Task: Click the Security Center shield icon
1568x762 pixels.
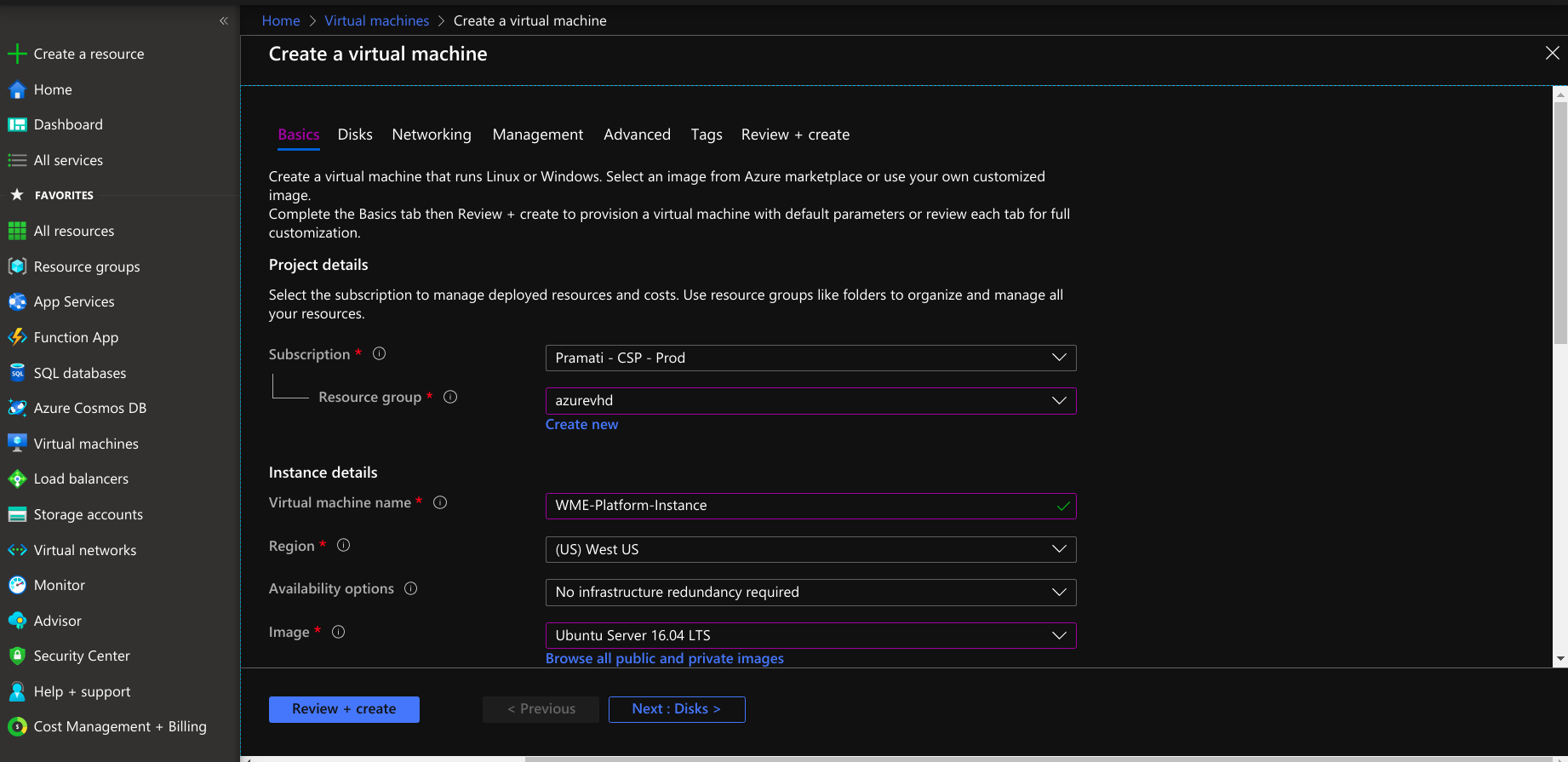Action: pos(17,656)
